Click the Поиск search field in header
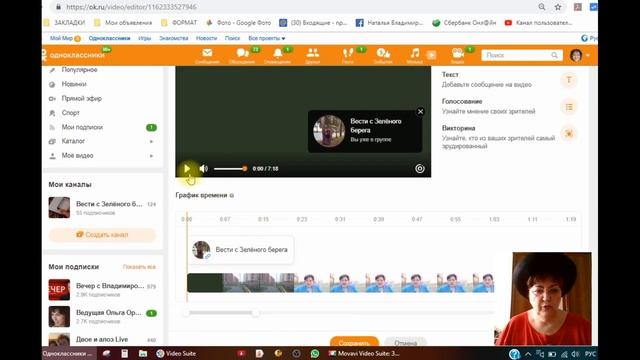 tap(522, 55)
